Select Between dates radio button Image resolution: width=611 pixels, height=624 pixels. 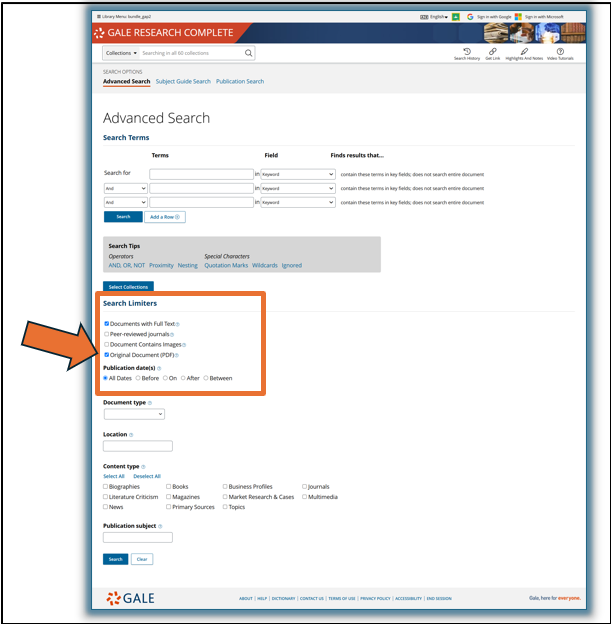click(206, 378)
